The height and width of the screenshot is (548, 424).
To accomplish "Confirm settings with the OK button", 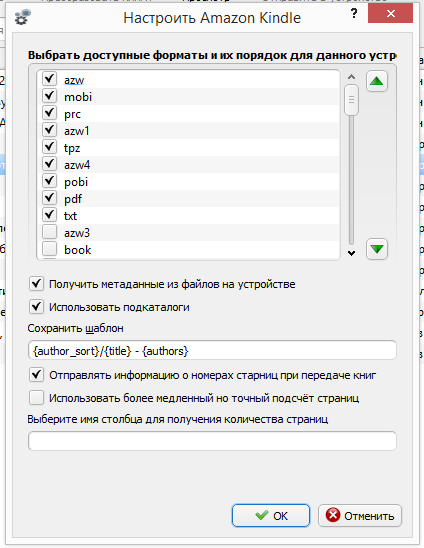I will pyautogui.click(x=271, y=515).
